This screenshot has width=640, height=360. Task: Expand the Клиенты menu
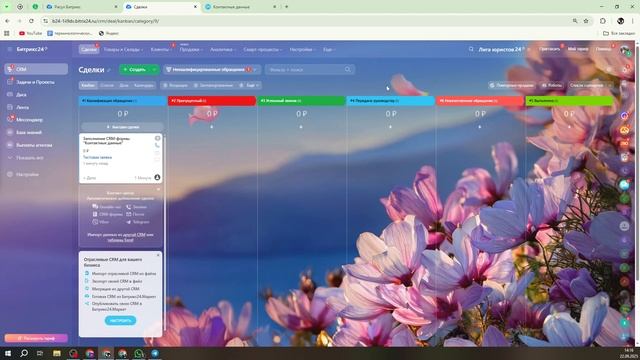pos(161,49)
